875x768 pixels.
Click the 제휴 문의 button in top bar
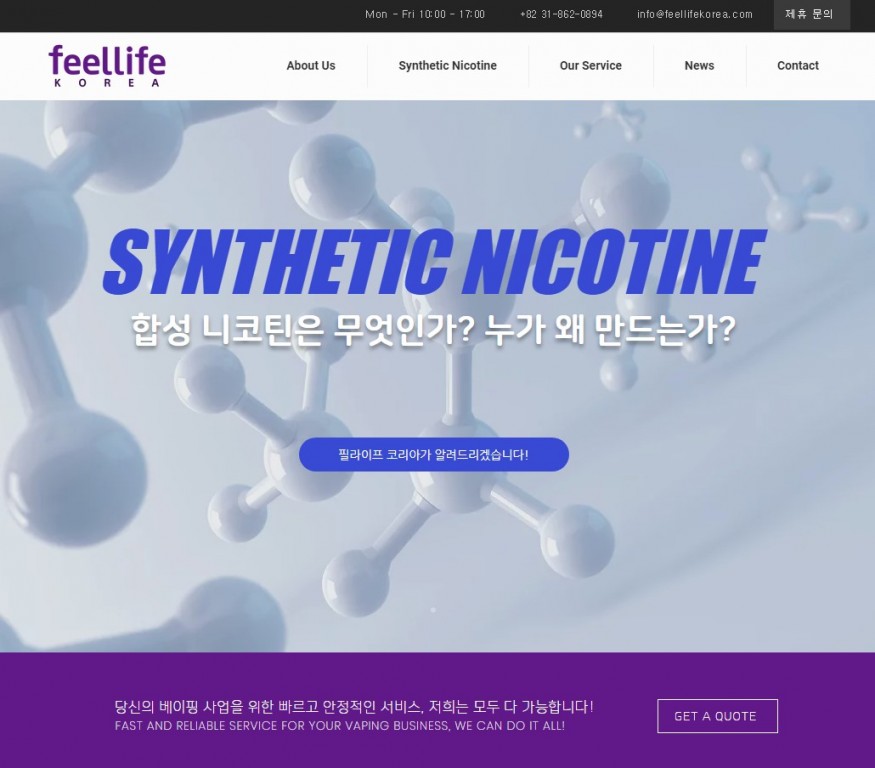point(810,15)
